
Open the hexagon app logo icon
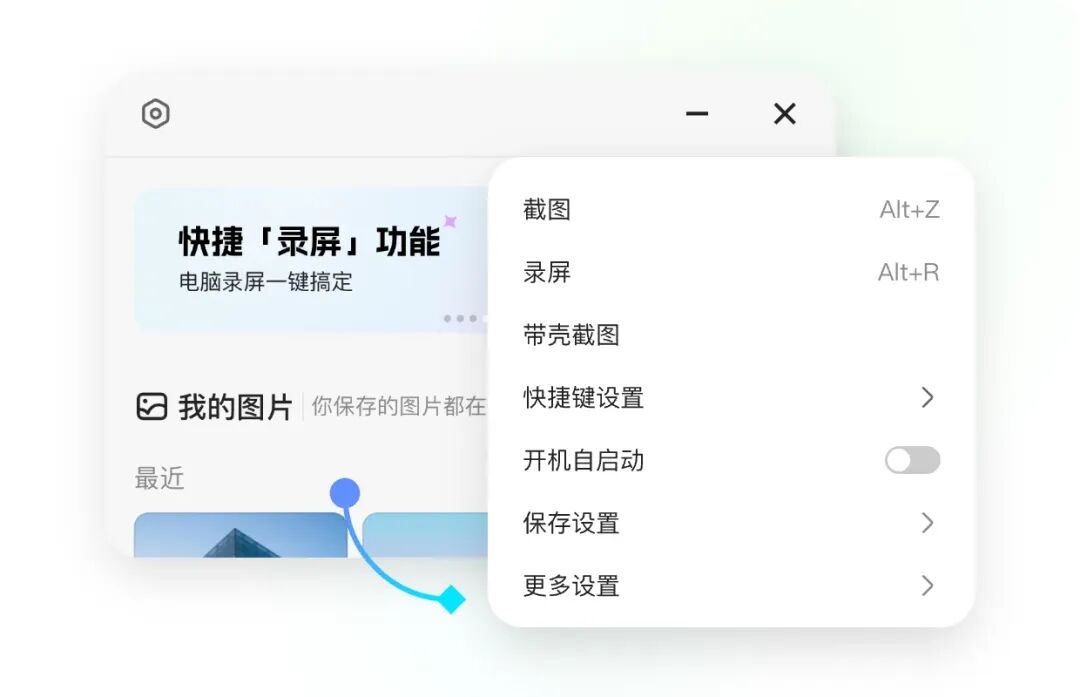click(156, 114)
